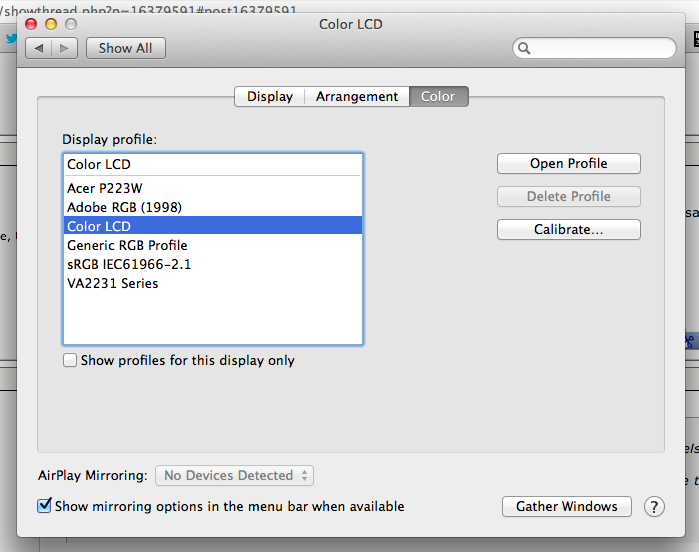Click the Open Profile button
Viewport: 699px width, 552px height.
click(568, 164)
